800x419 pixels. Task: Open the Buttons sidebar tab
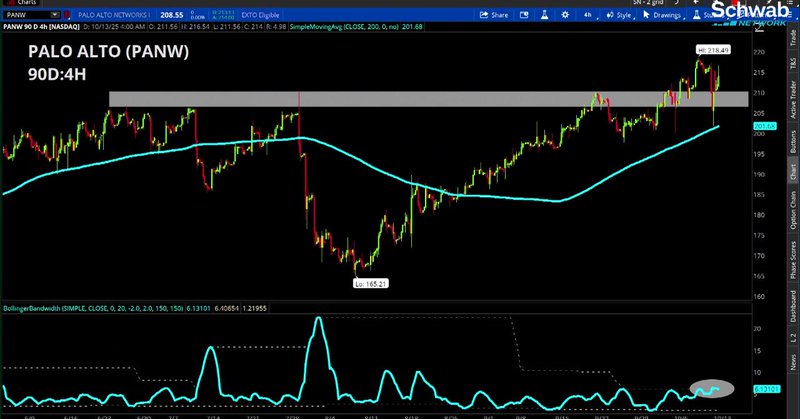click(x=793, y=141)
